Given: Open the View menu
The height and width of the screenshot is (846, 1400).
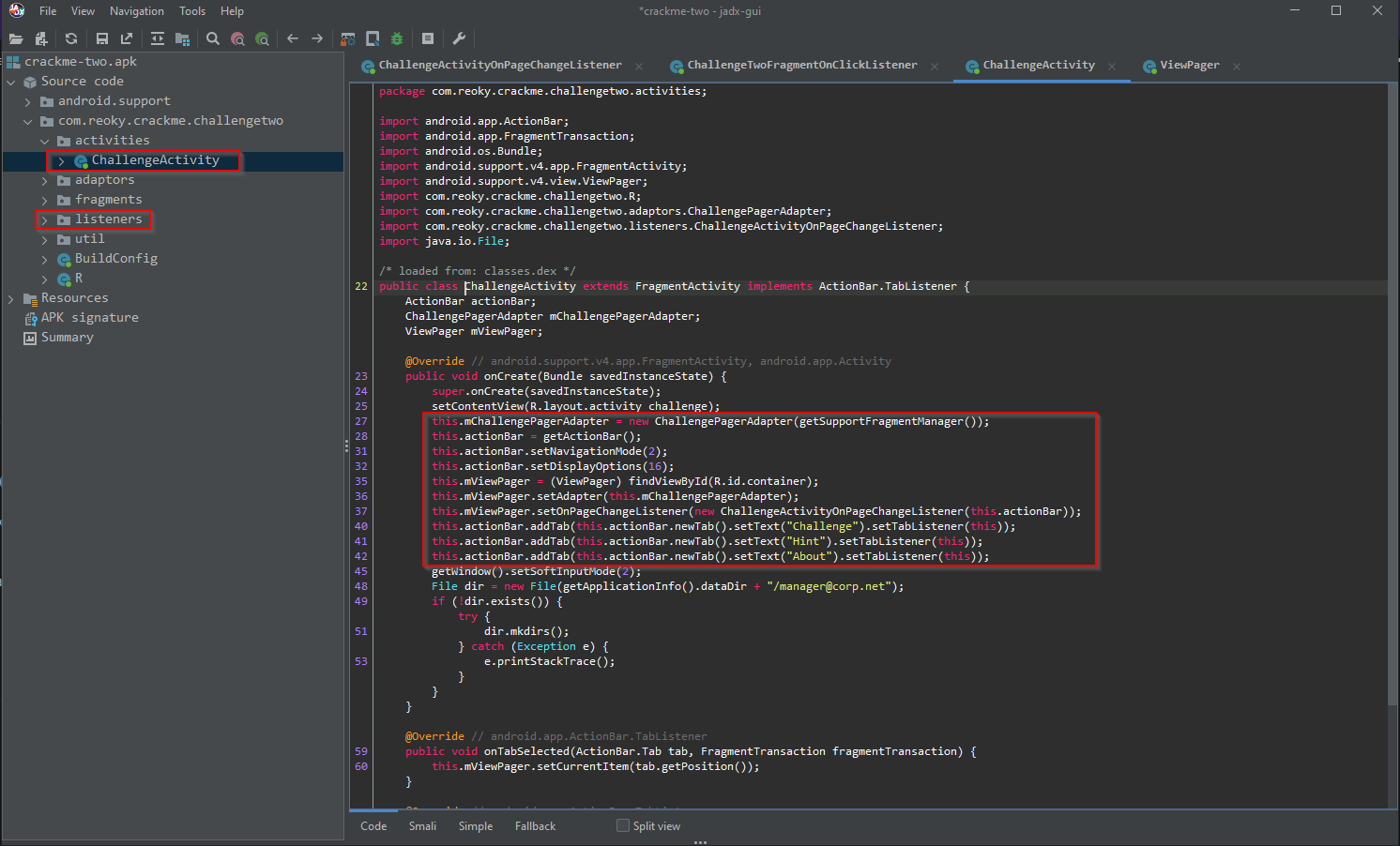Looking at the screenshot, I should click(x=84, y=11).
